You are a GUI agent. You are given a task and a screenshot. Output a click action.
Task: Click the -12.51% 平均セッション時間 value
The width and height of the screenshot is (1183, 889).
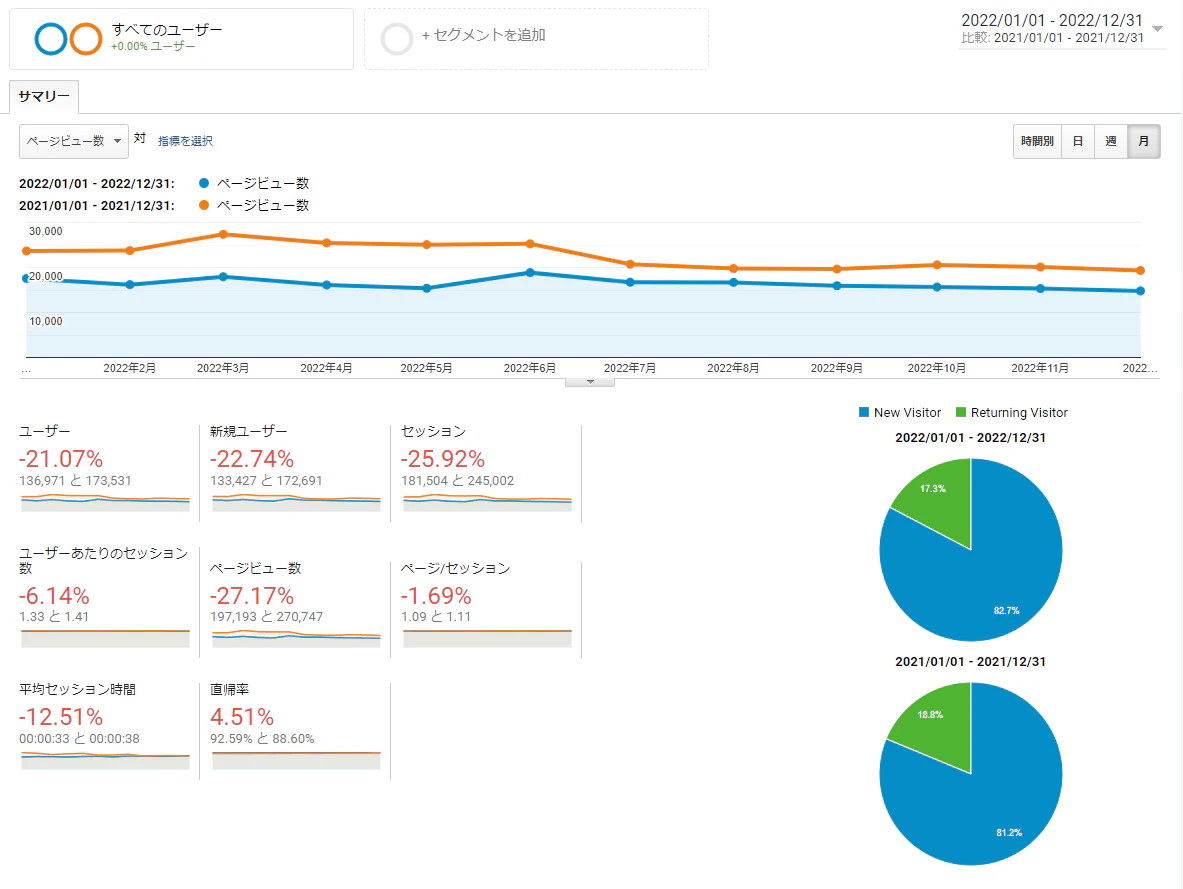(x=61, y=716)
